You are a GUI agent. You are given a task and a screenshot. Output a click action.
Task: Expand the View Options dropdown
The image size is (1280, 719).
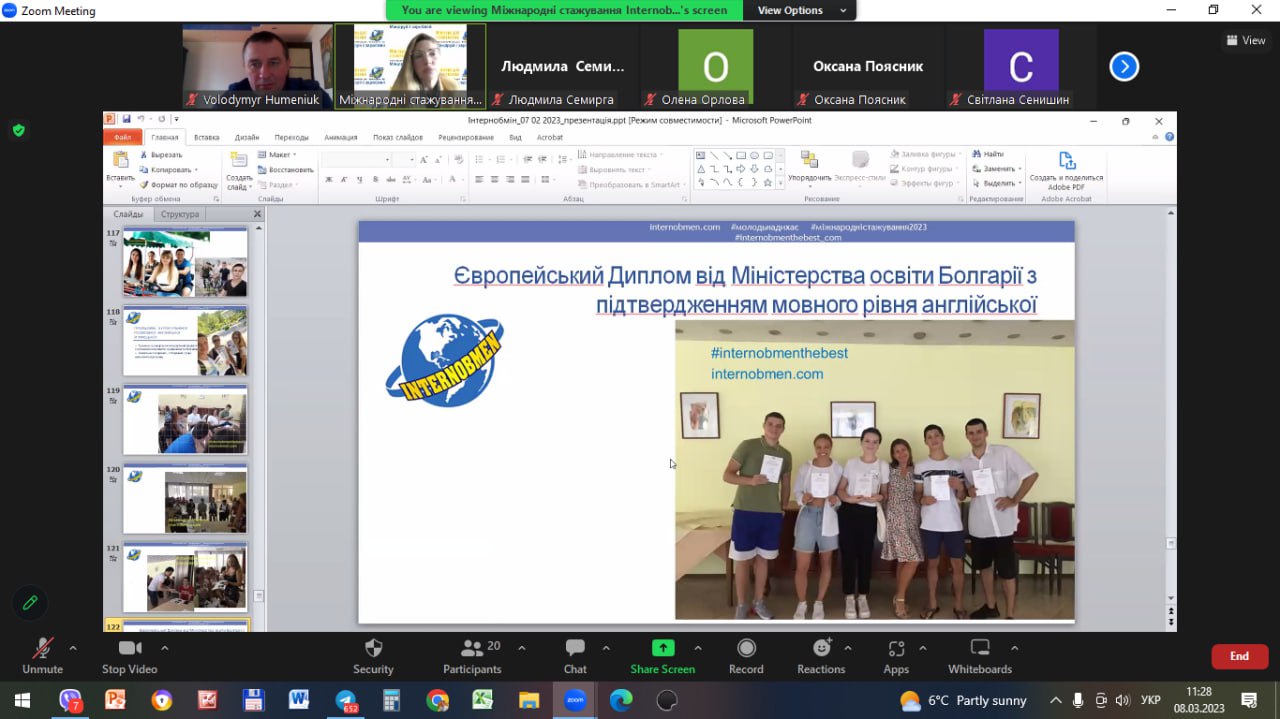[803, 10]
